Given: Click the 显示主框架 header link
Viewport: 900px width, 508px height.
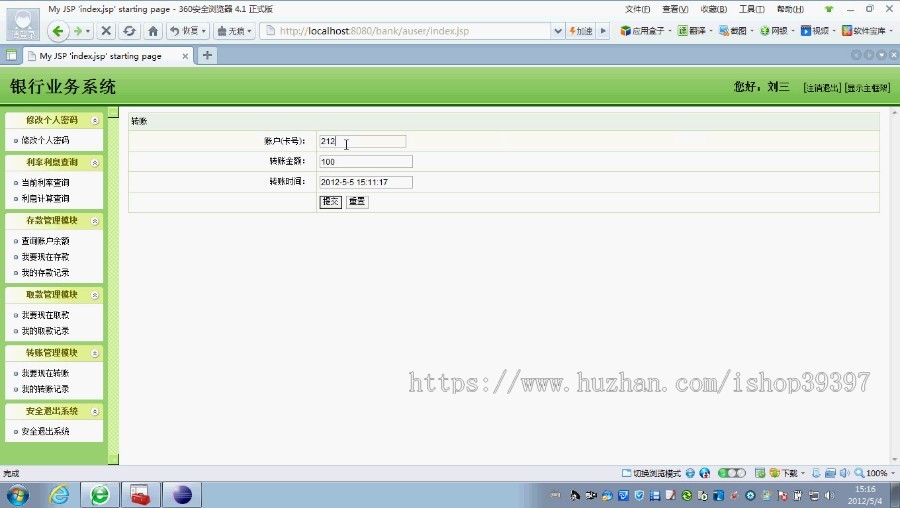Looking at the screenshot, I should click(867, 88).
